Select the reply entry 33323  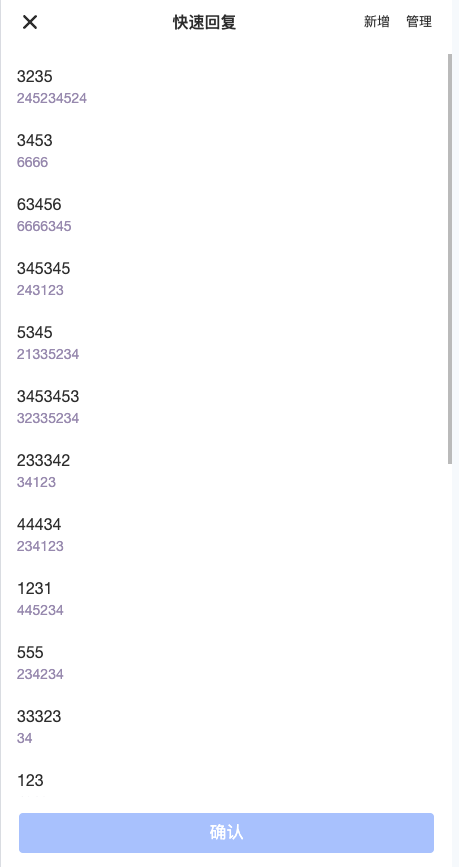coord(226,727)
